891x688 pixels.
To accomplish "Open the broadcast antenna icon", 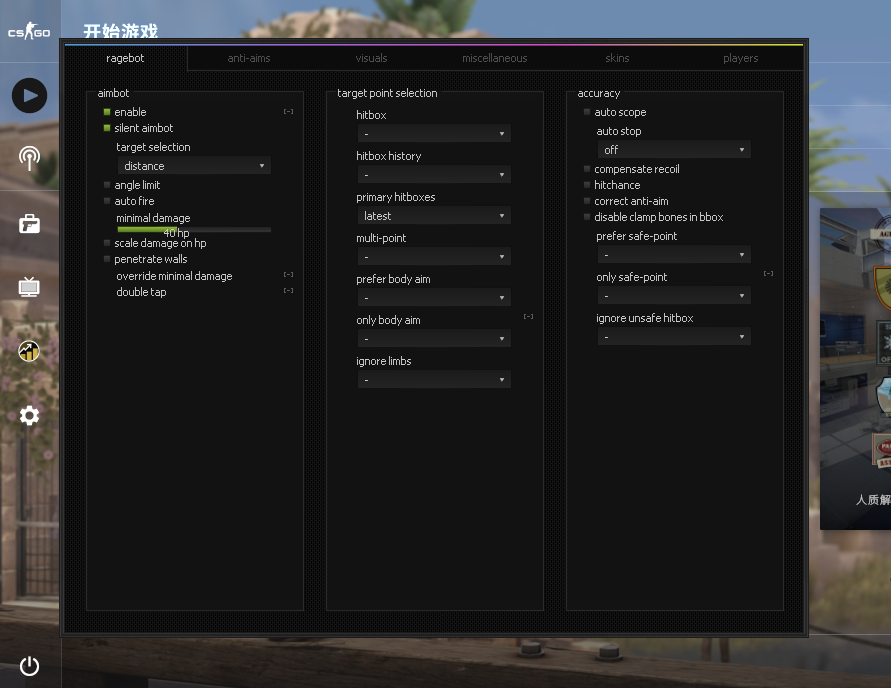I will [x=29, y=158].
